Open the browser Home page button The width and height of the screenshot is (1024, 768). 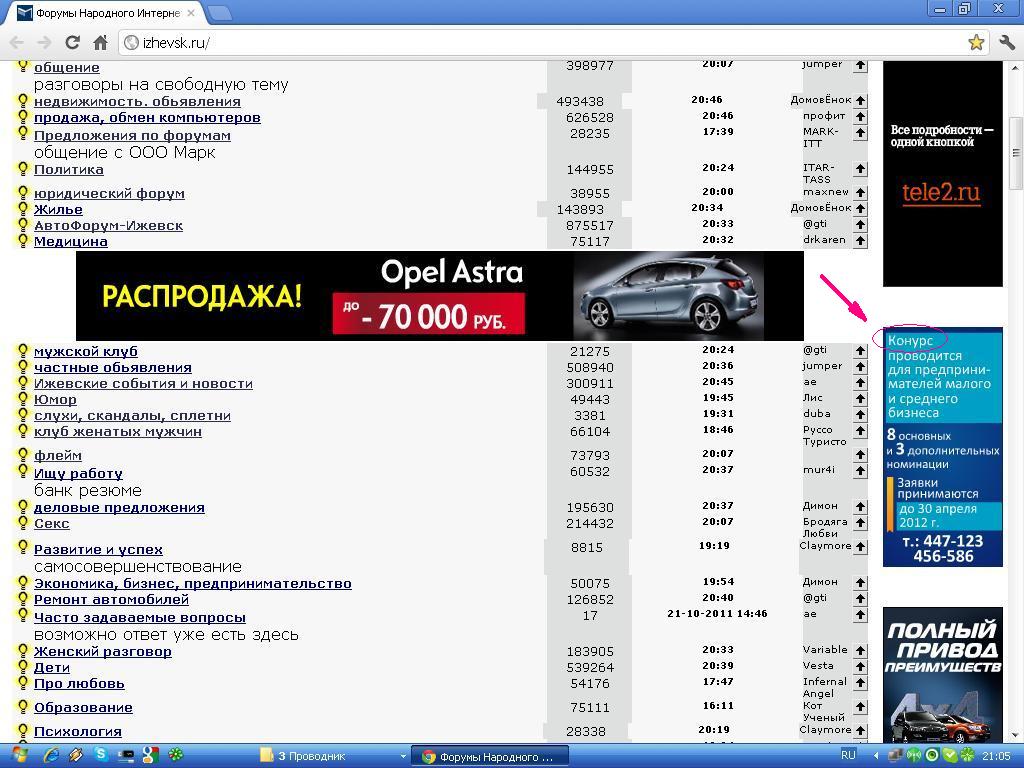click(100, 43)
